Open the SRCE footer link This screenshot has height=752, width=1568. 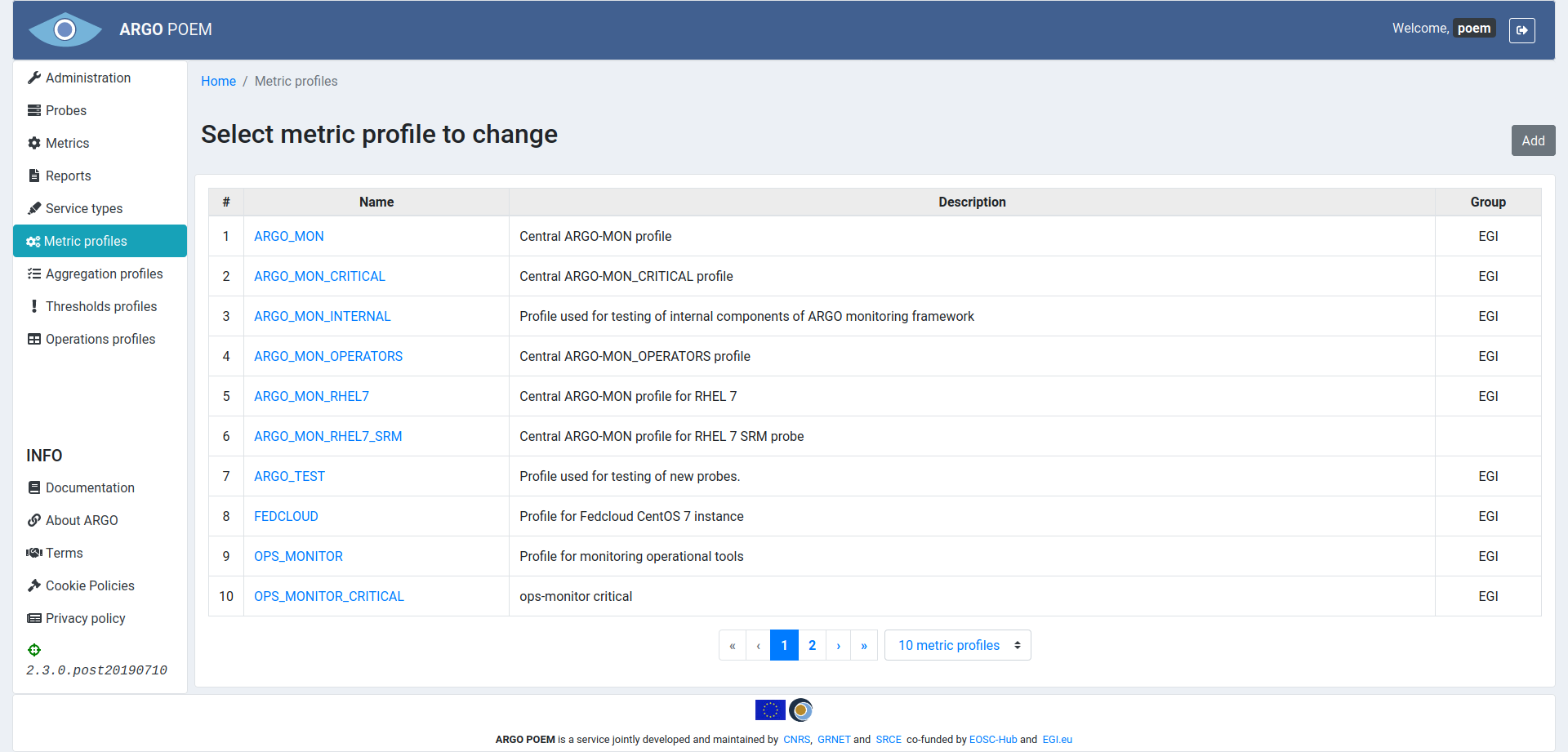[x=889, y=740]
